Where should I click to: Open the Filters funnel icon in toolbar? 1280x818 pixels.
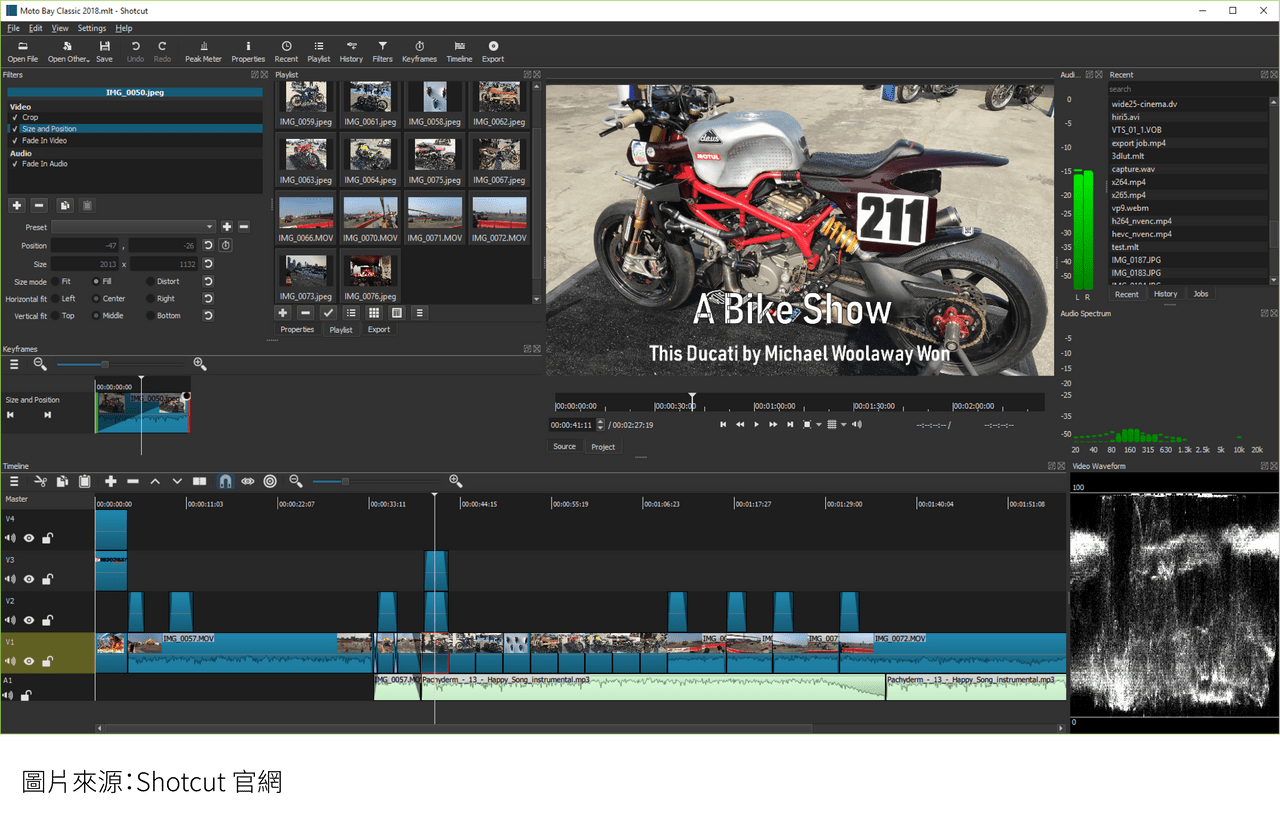tap(382, 51)
